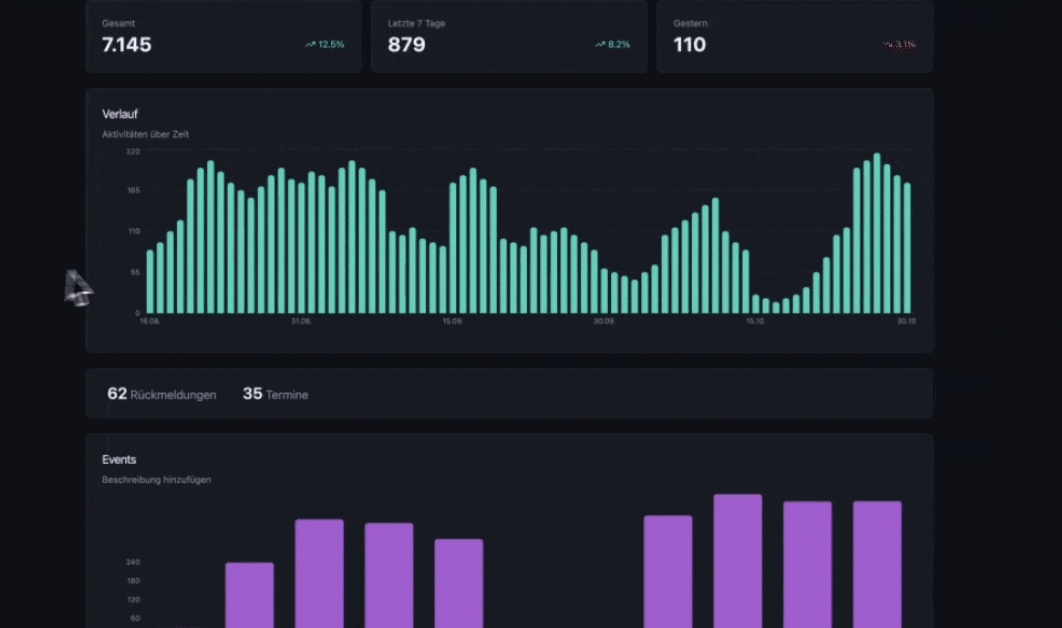This screenshot has width=1062, height=628.
Task: Click the Aktivitäten über Zeit subtitle
Action: (145, 134)
